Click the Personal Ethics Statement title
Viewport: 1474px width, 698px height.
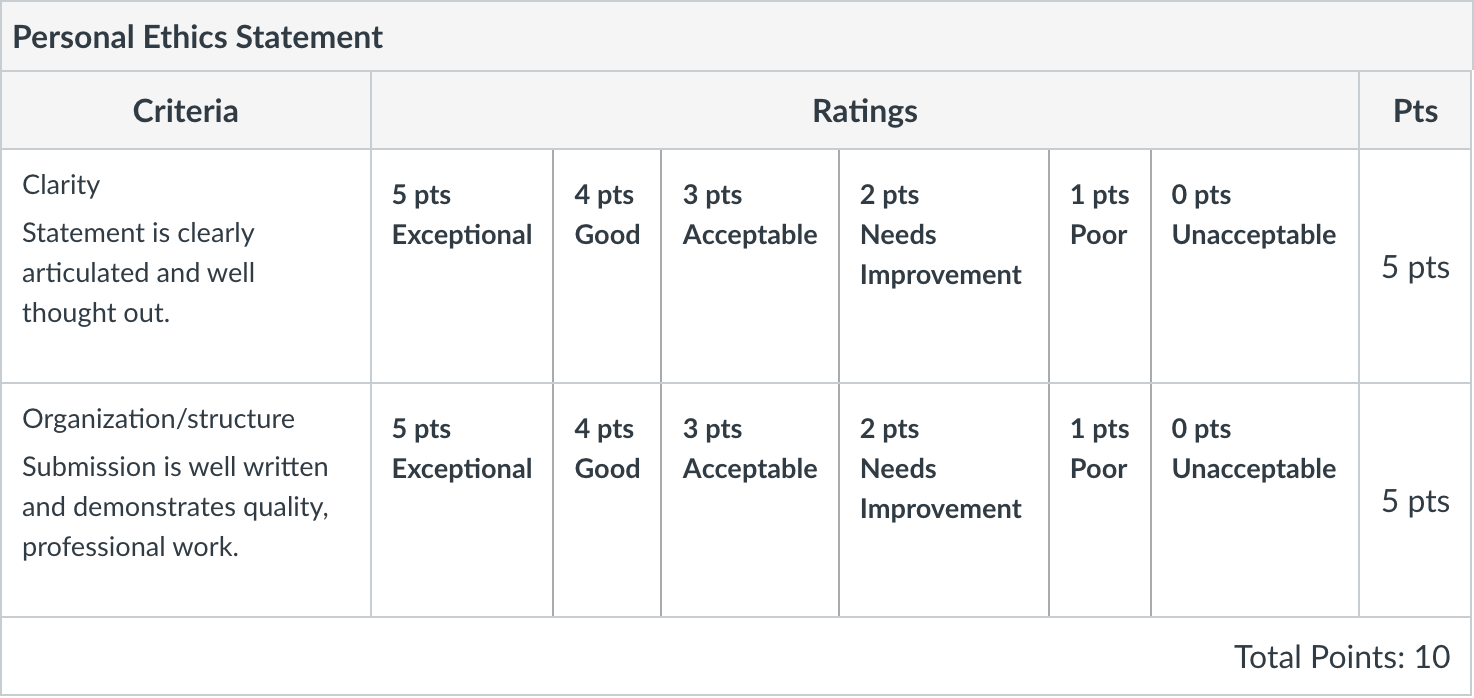pyautogui.click(x=198, y=37)
